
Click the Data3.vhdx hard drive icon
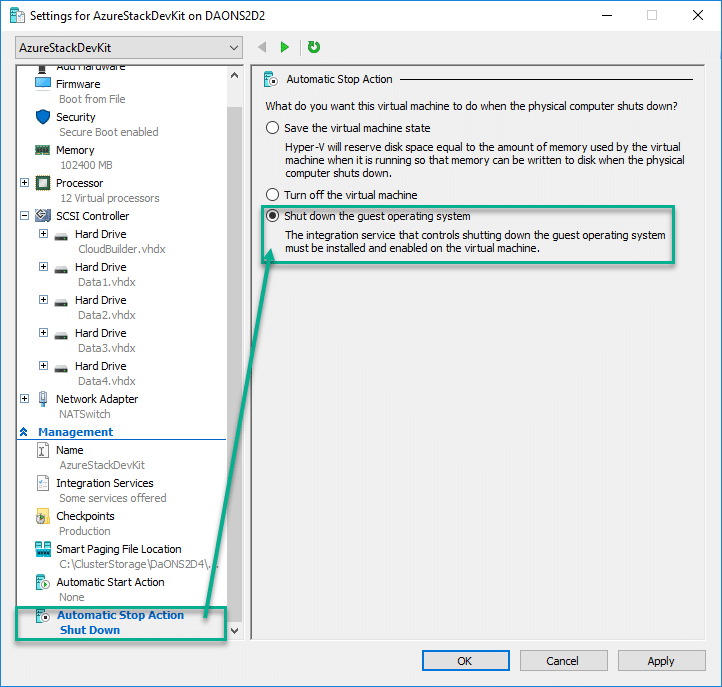click(x=61, y=336)
